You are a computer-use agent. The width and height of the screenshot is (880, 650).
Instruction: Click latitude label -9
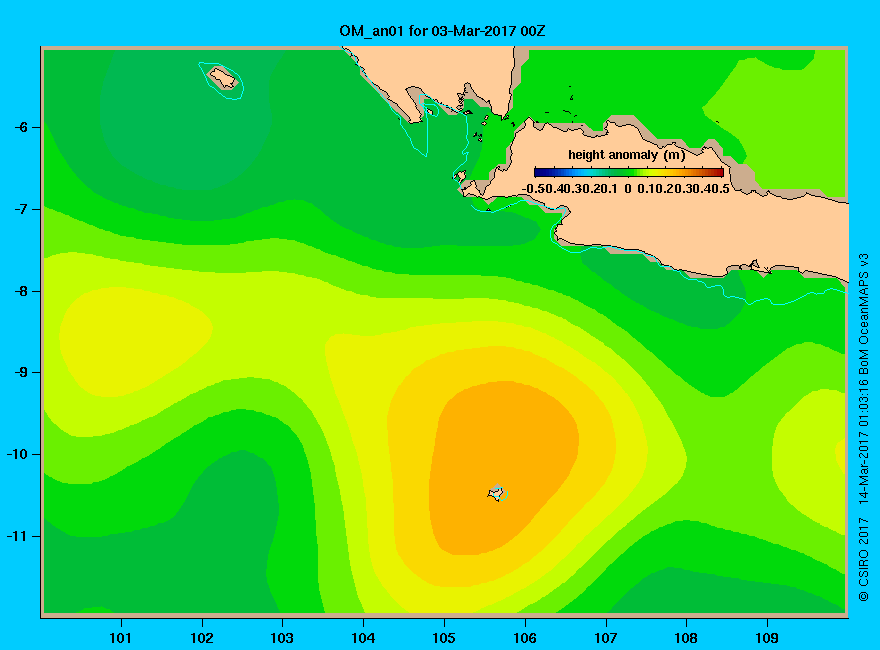(21, 373)
